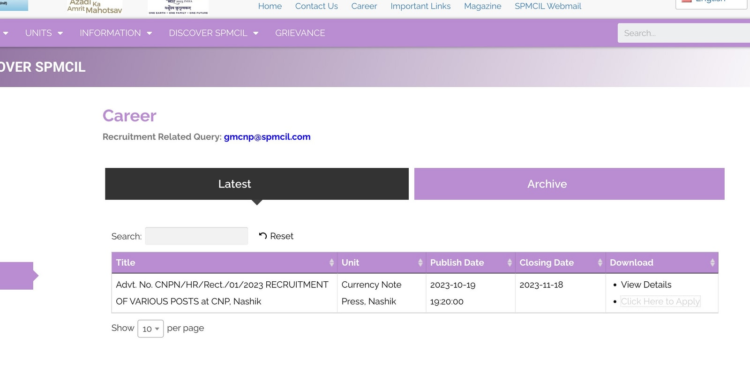
Task: Open the Home link in top navigation
Action: coord(270,6)
